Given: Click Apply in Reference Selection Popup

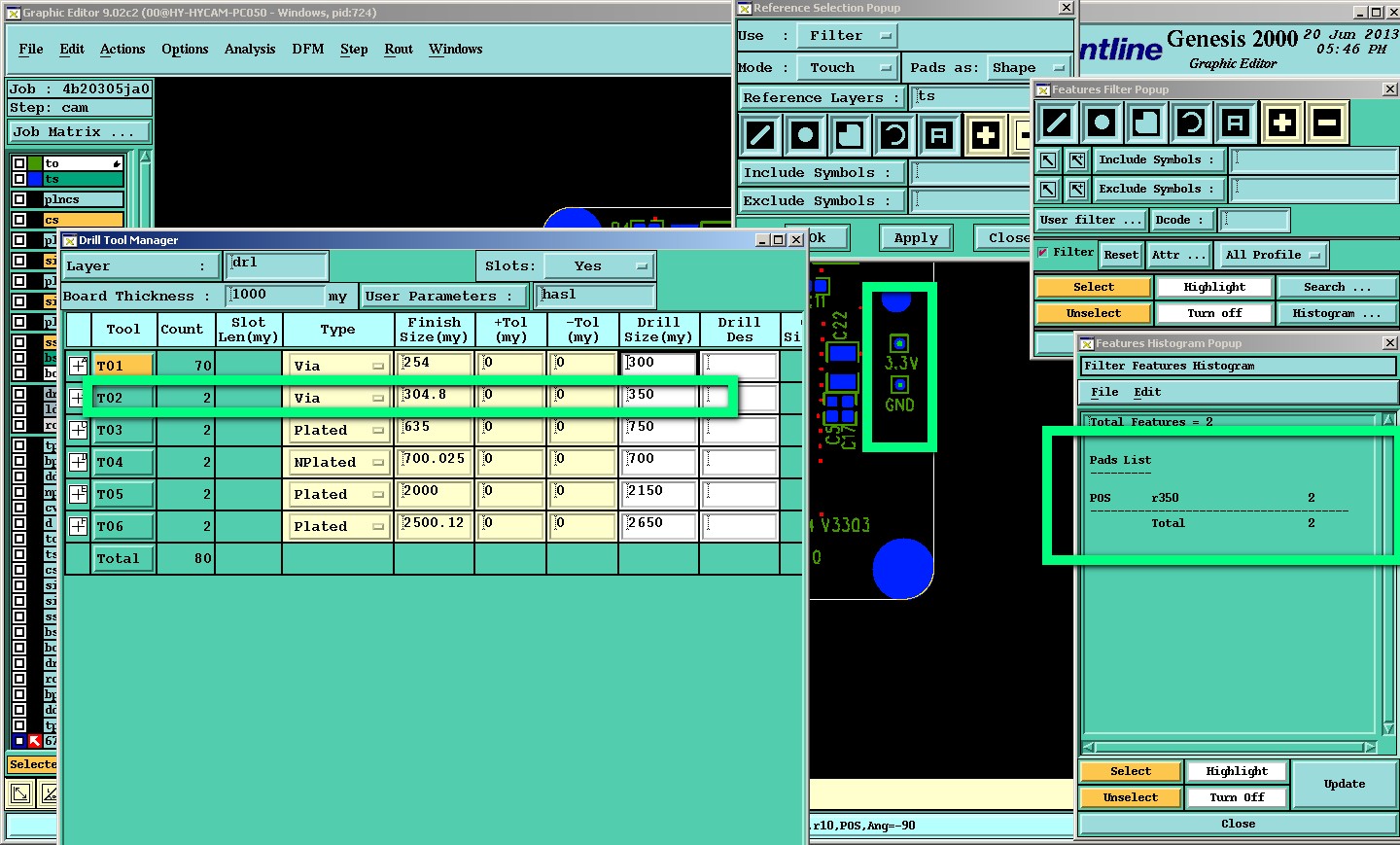Looking at the screenshot, I should pyautogui.click(x=916, y=237).
